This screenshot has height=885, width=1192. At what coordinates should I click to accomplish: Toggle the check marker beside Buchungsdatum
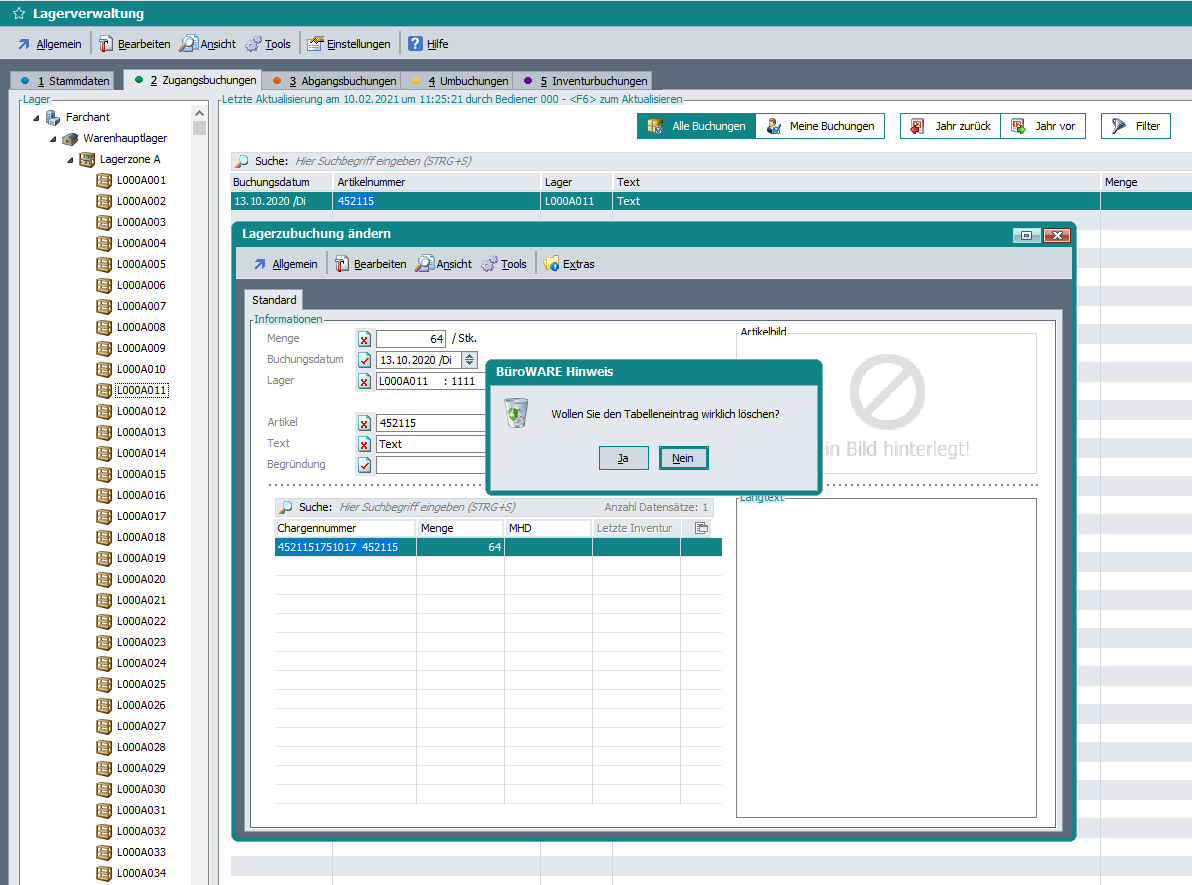tap(364, 360)
